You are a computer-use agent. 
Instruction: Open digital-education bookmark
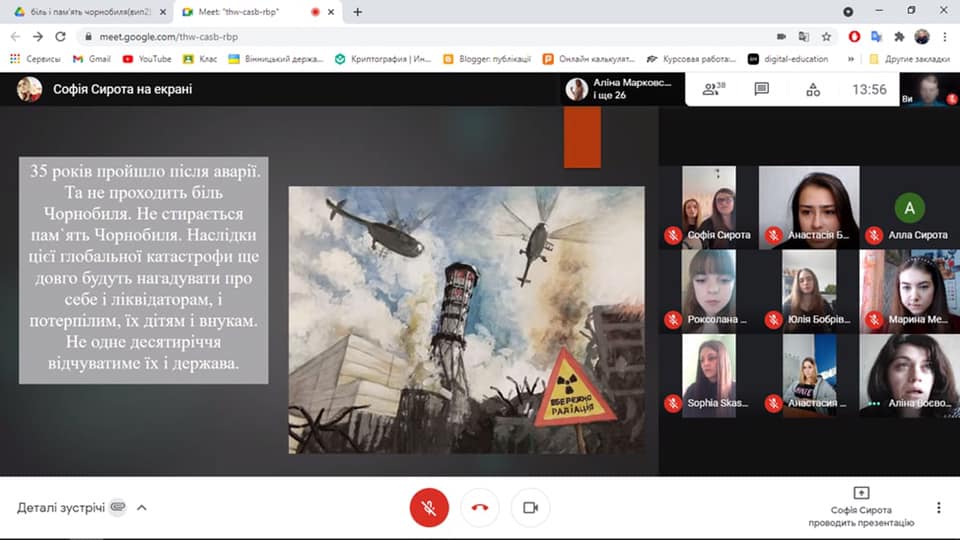(x=788, y=59)
